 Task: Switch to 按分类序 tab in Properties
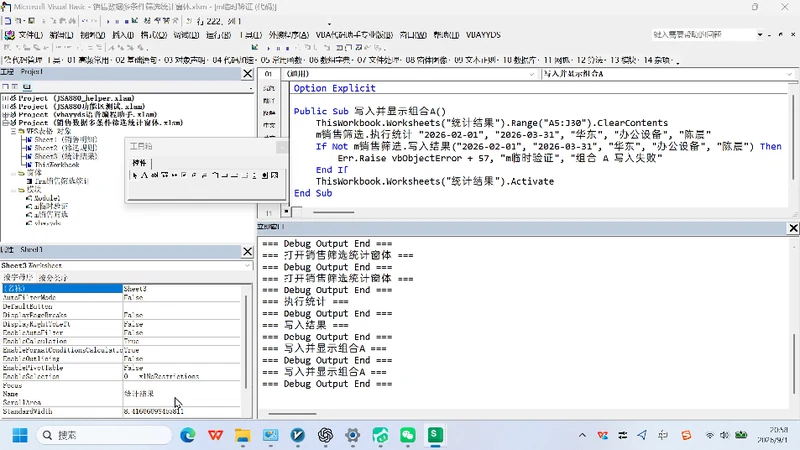53,278
